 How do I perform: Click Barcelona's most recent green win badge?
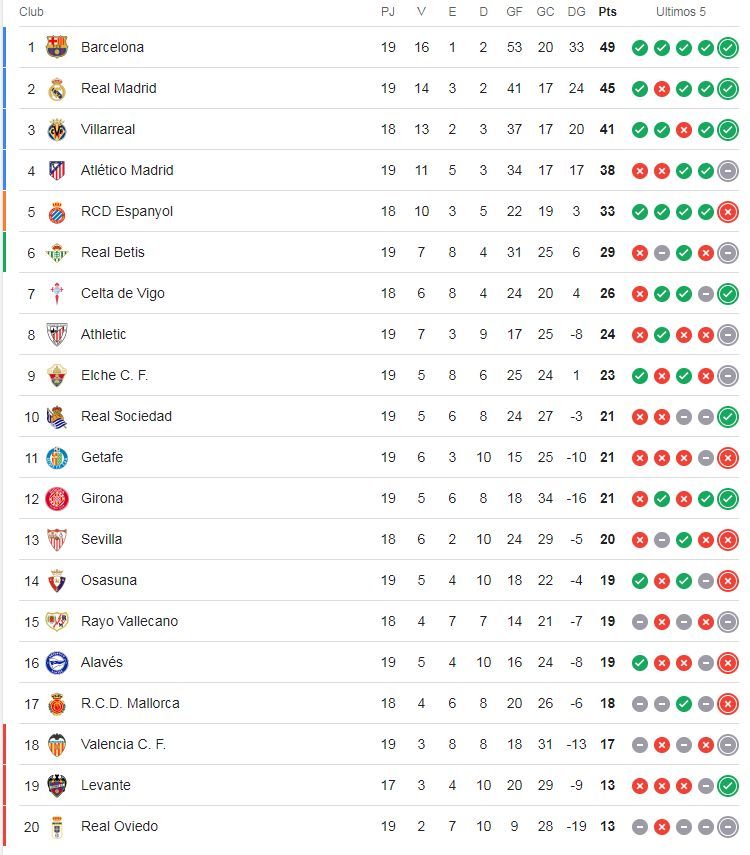tap(728, 47)
